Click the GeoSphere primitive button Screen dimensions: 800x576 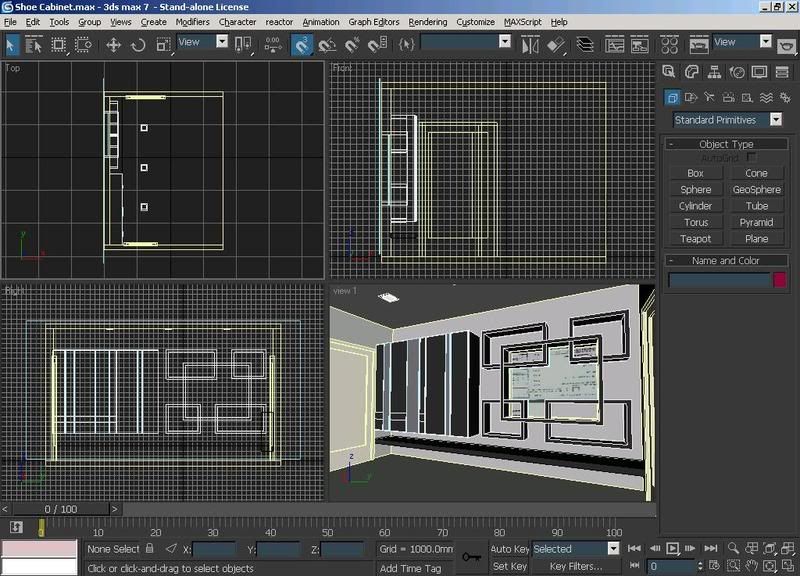(x=756, y=190)
